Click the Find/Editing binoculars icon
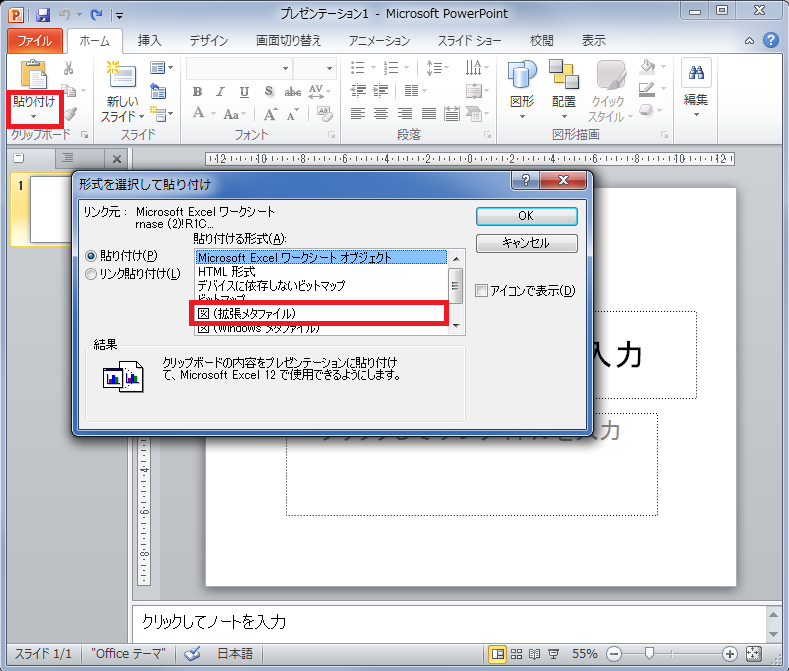The image size is (789, 671). 696,74
